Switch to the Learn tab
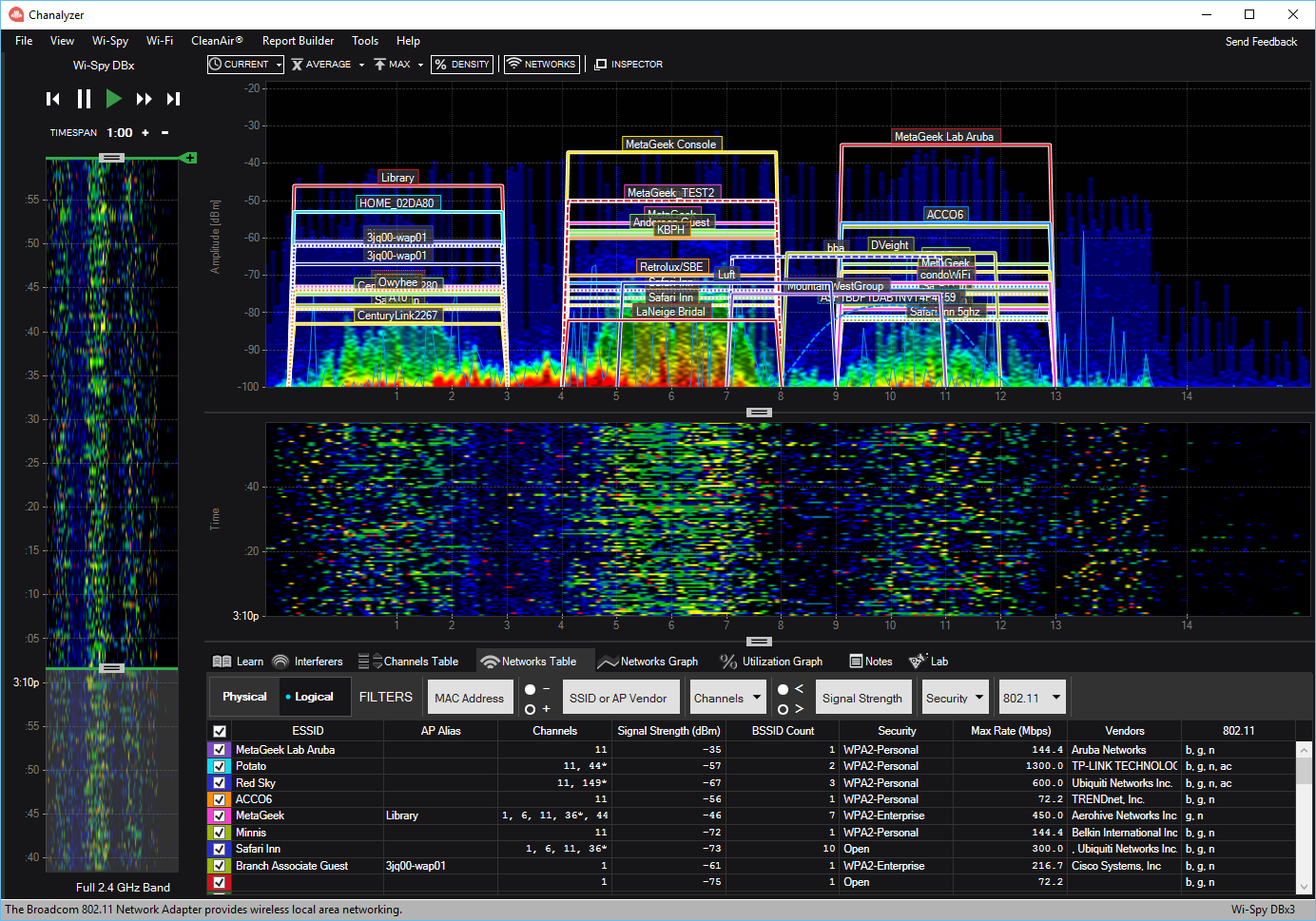The height and width of the screenshot is (921, 1316). coord(238,662)
